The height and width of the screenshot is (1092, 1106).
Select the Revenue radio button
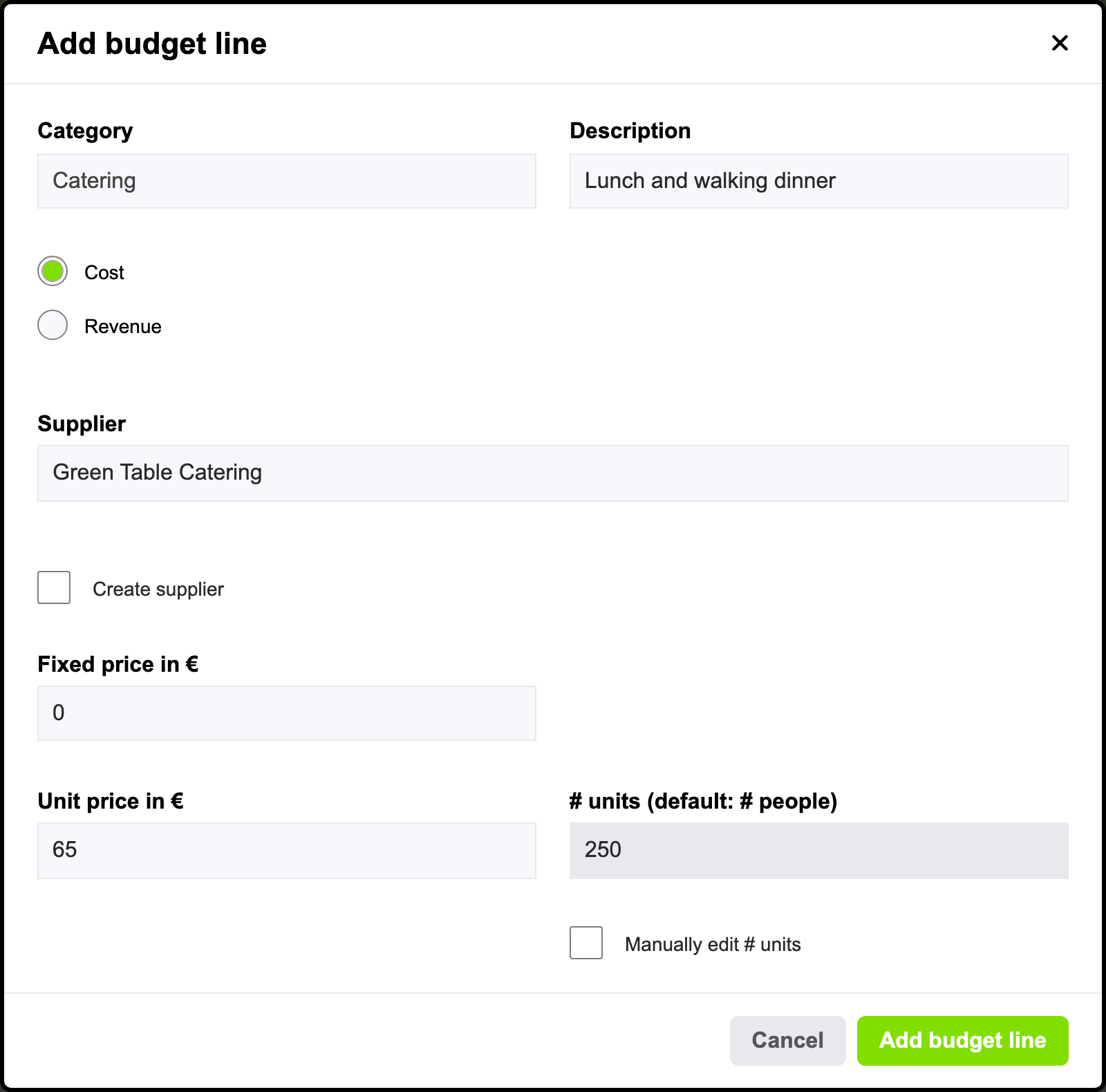(x=53, y=325)
